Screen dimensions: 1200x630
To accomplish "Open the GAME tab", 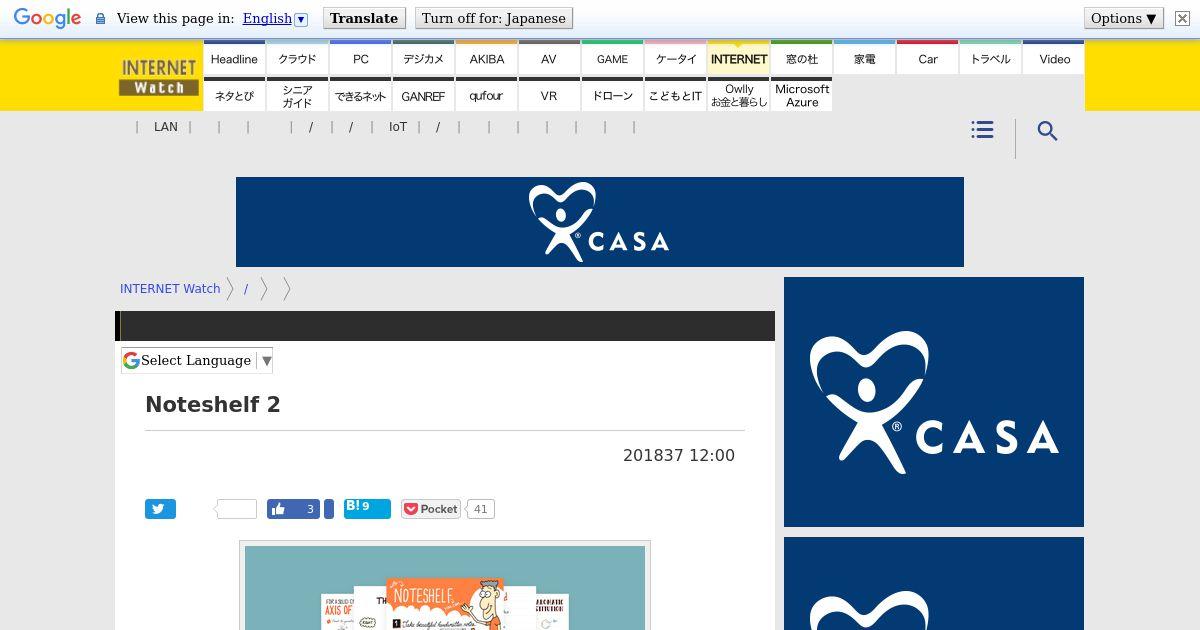I will pos(612,59).
